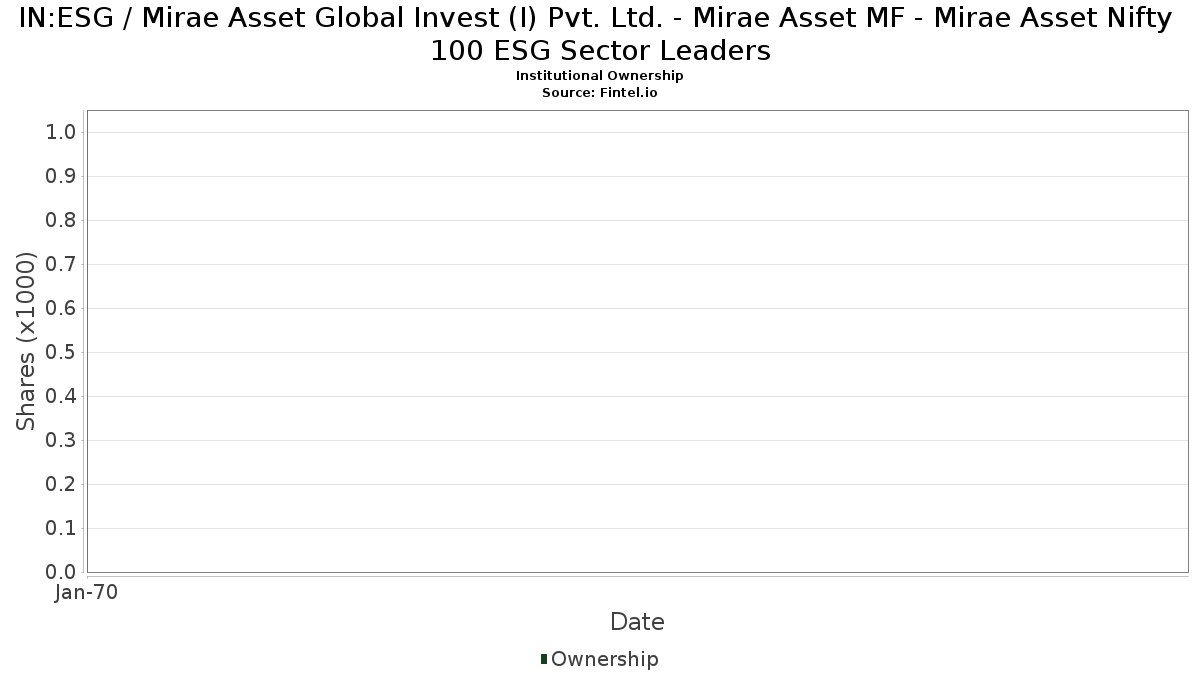Click the 0.1 y-axis tick label
The width and height of the screenshot is (1200, 675).
(x=61, y=528)
